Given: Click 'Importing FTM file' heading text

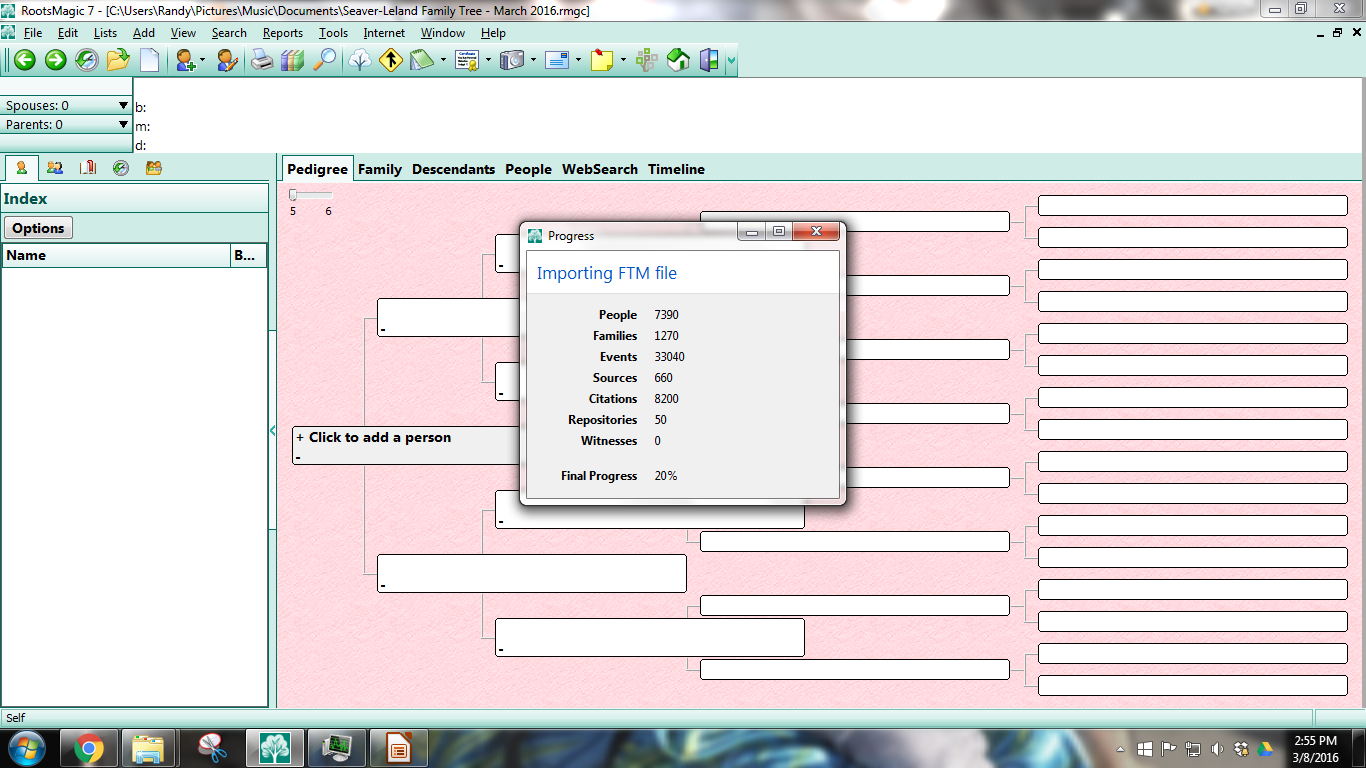Looking at the screenshot, I should [607, 273].
